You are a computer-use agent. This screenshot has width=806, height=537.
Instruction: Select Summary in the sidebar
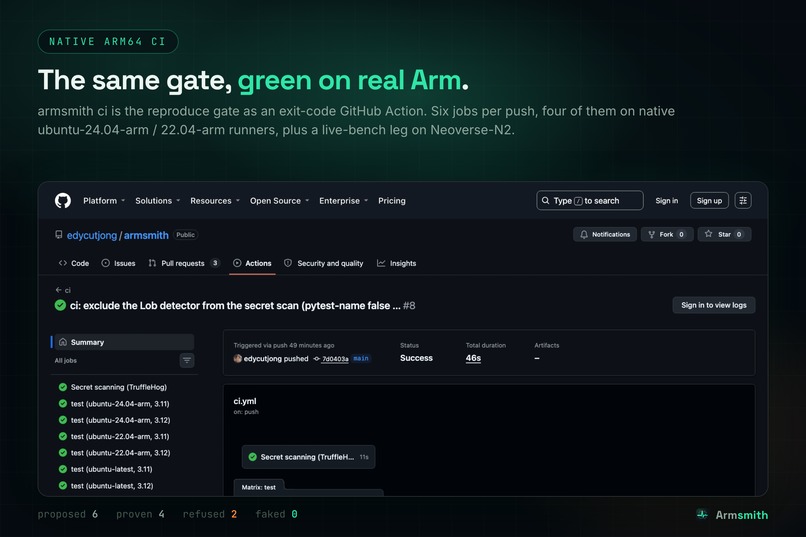coord(124,342)
